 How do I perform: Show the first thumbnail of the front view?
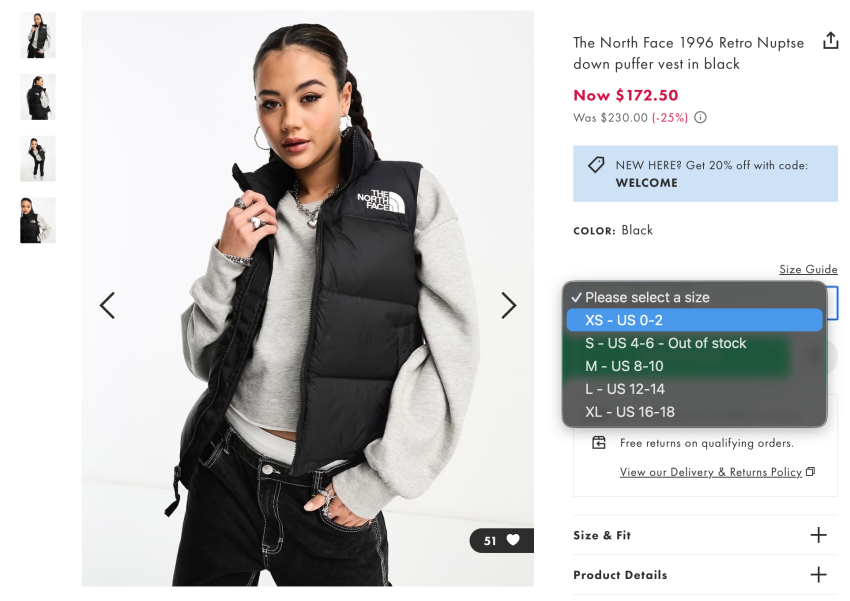point(37,35)
